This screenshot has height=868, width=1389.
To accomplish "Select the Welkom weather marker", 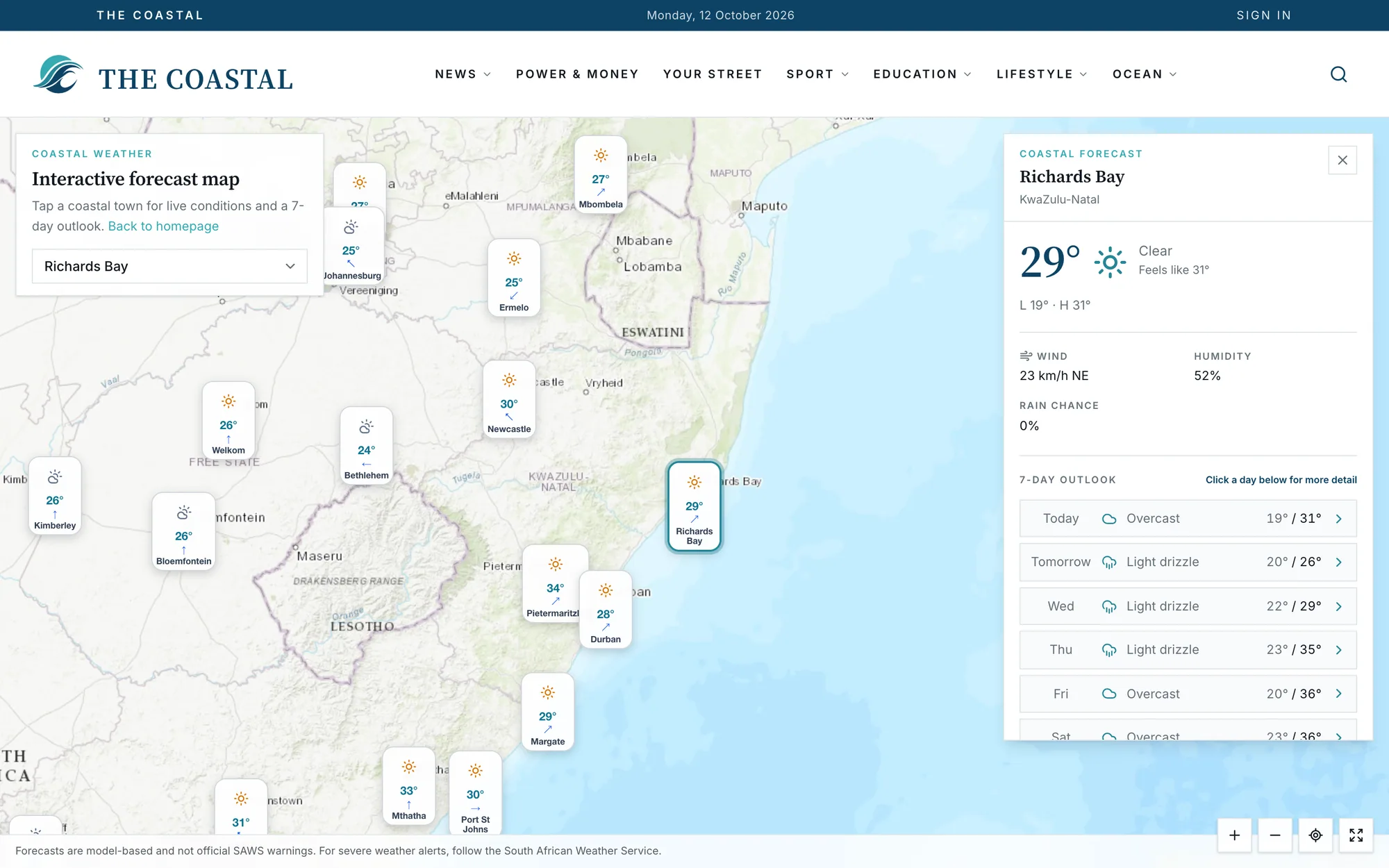I will coord(228,421).
